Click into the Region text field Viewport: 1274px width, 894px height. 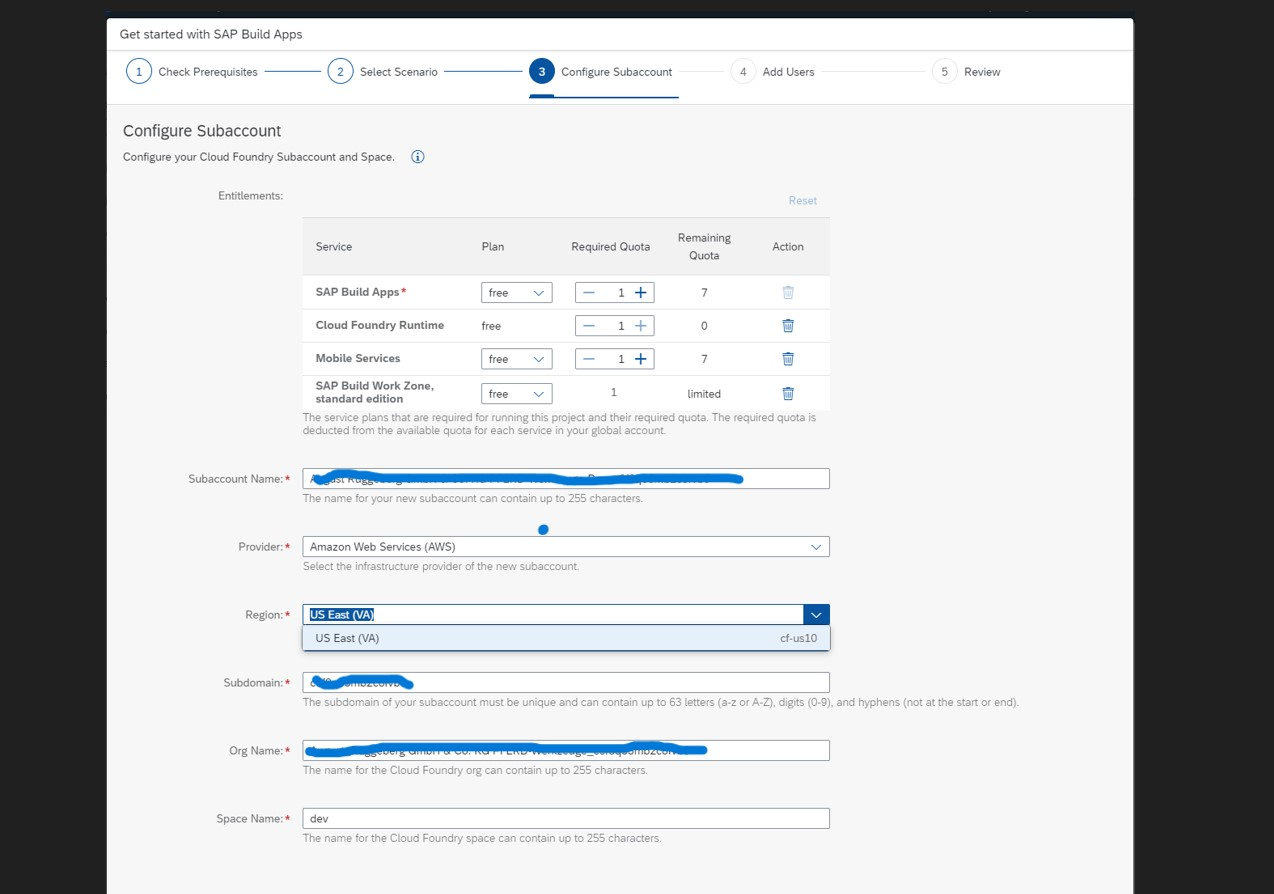tap(553, 615)
